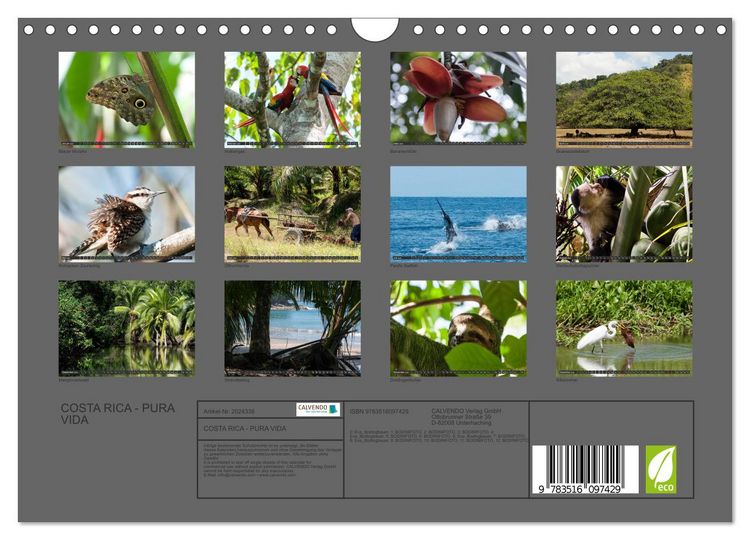Open the mangrove river photo
Viewport: 750px width, 540px height.
127,328
